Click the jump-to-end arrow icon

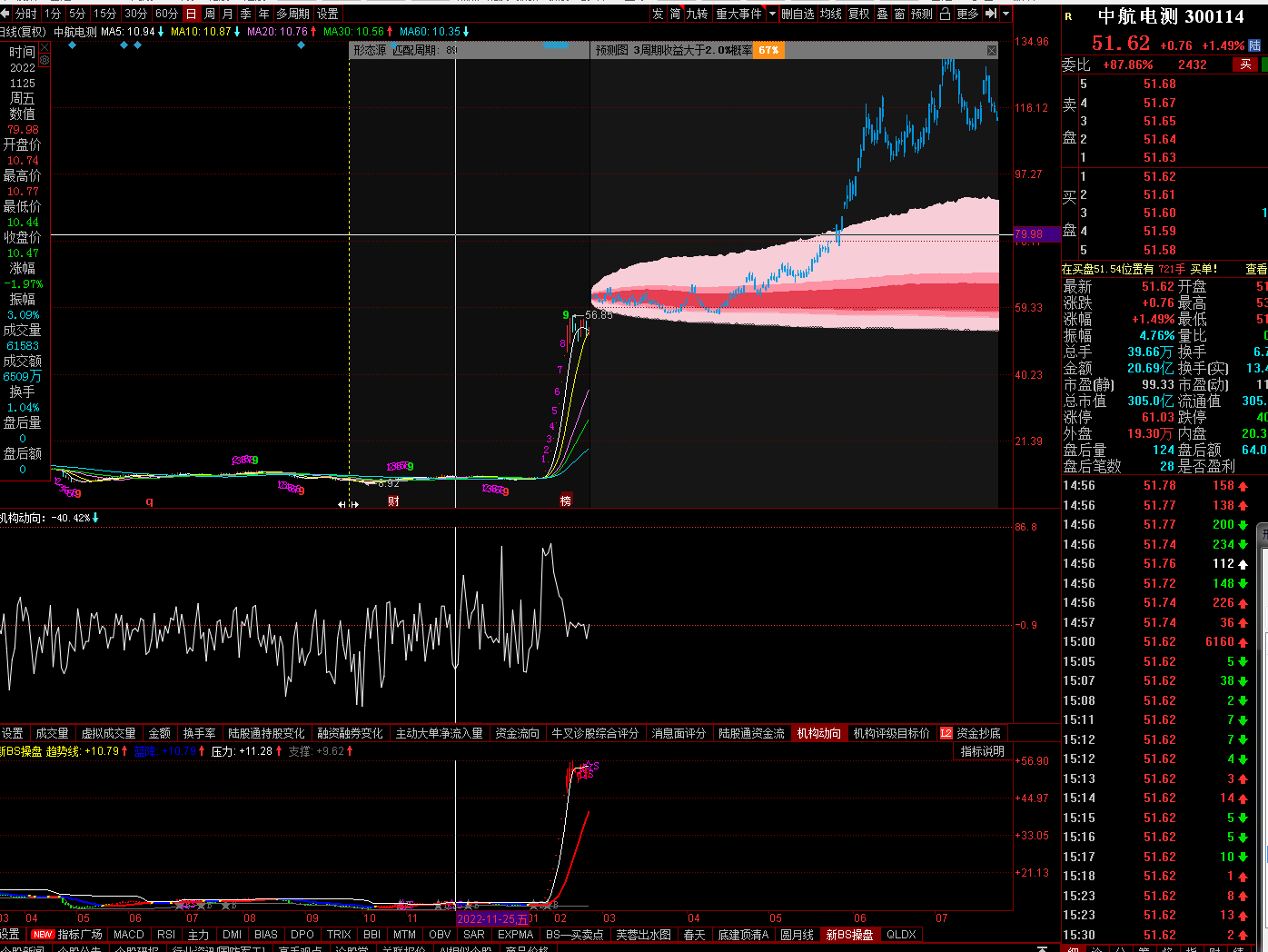pos(991,14)
